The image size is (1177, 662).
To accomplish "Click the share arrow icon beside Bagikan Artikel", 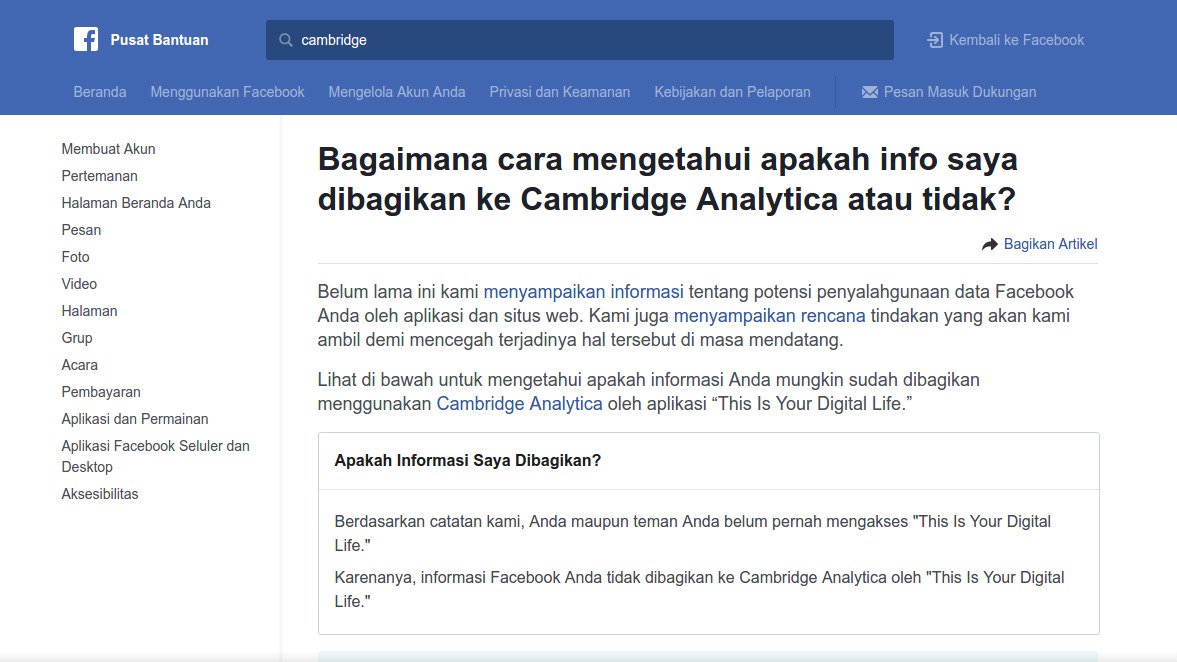I will (x=989, y=244).
